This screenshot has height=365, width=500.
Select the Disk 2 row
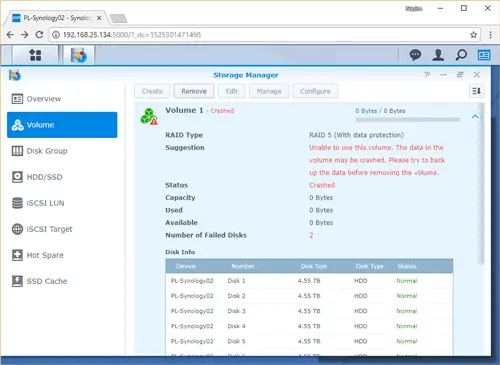[x=309, y=296]
